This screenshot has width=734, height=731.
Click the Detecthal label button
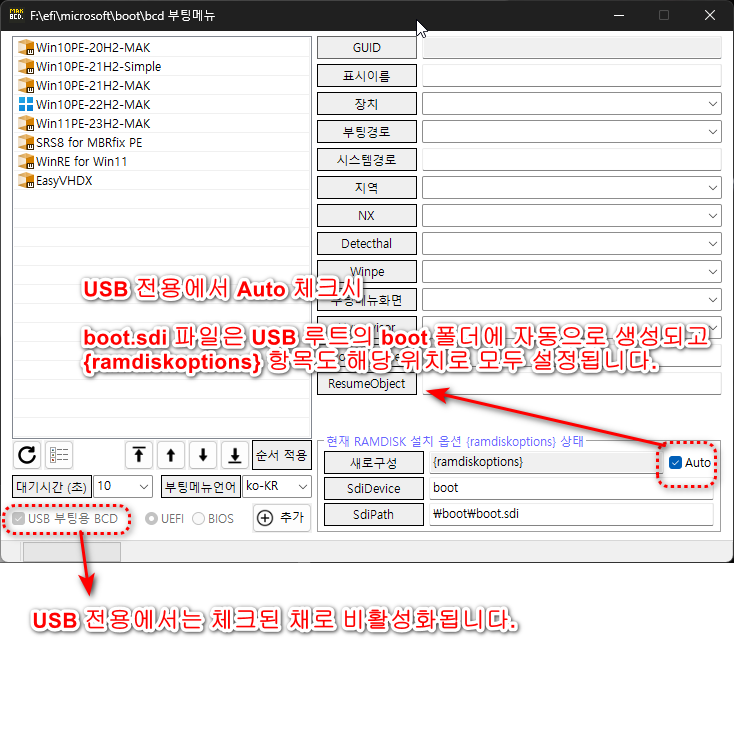(x=367, y=243)
